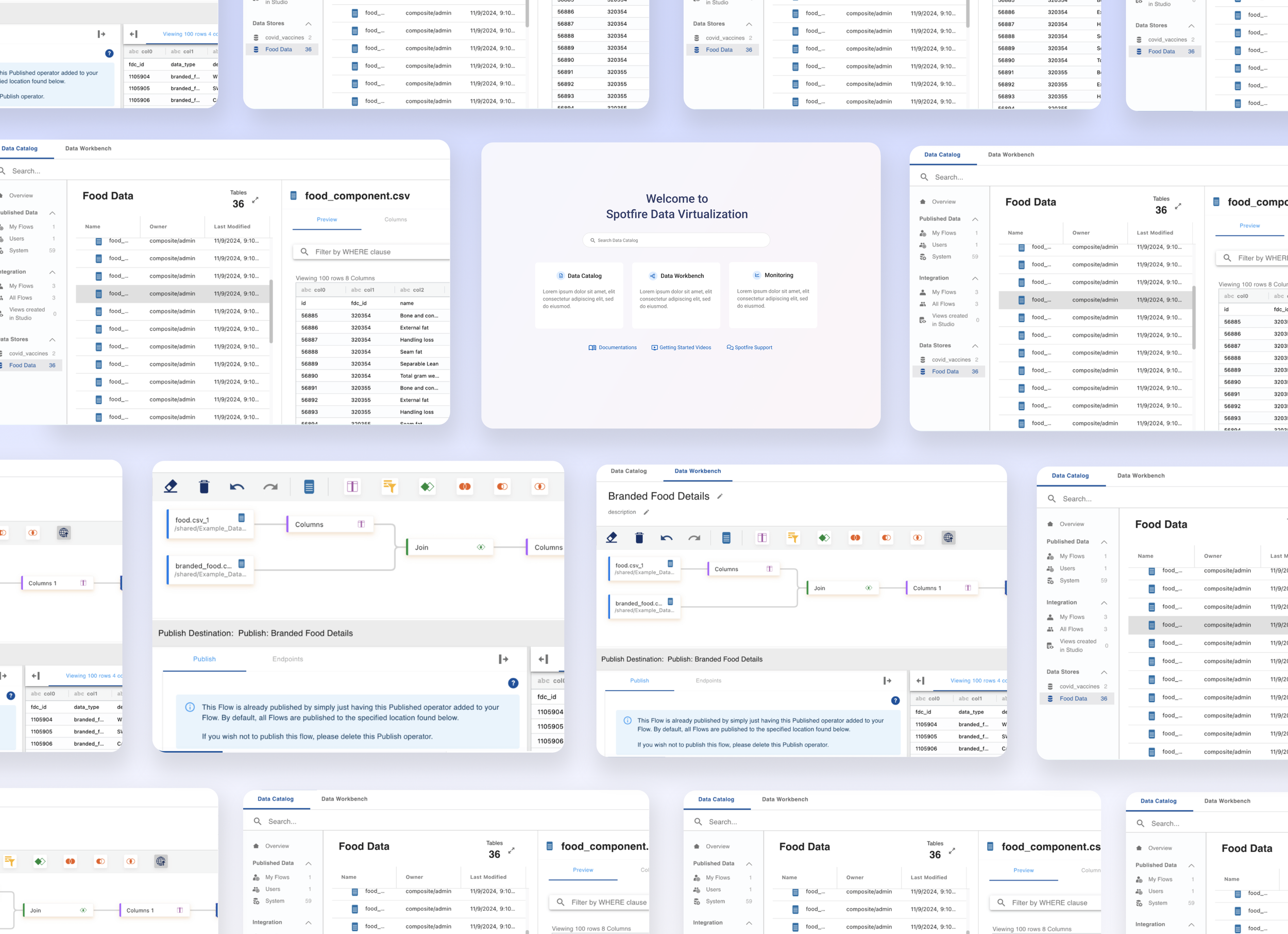
Task: Click pencil icon next to description label
Action: click(646, 512)
